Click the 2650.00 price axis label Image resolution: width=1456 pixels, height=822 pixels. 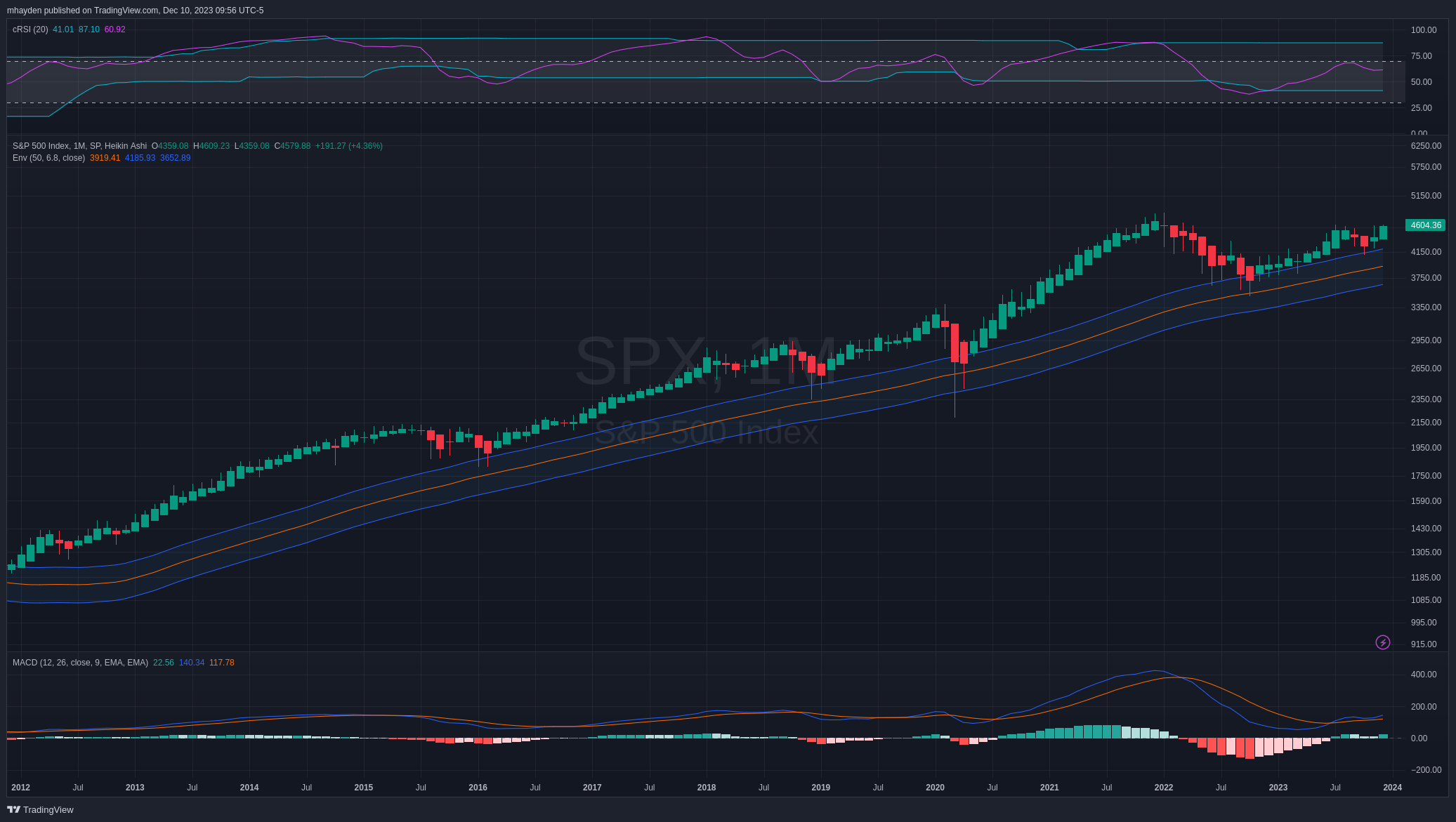pyautogui.click(x=1426, y=369)
